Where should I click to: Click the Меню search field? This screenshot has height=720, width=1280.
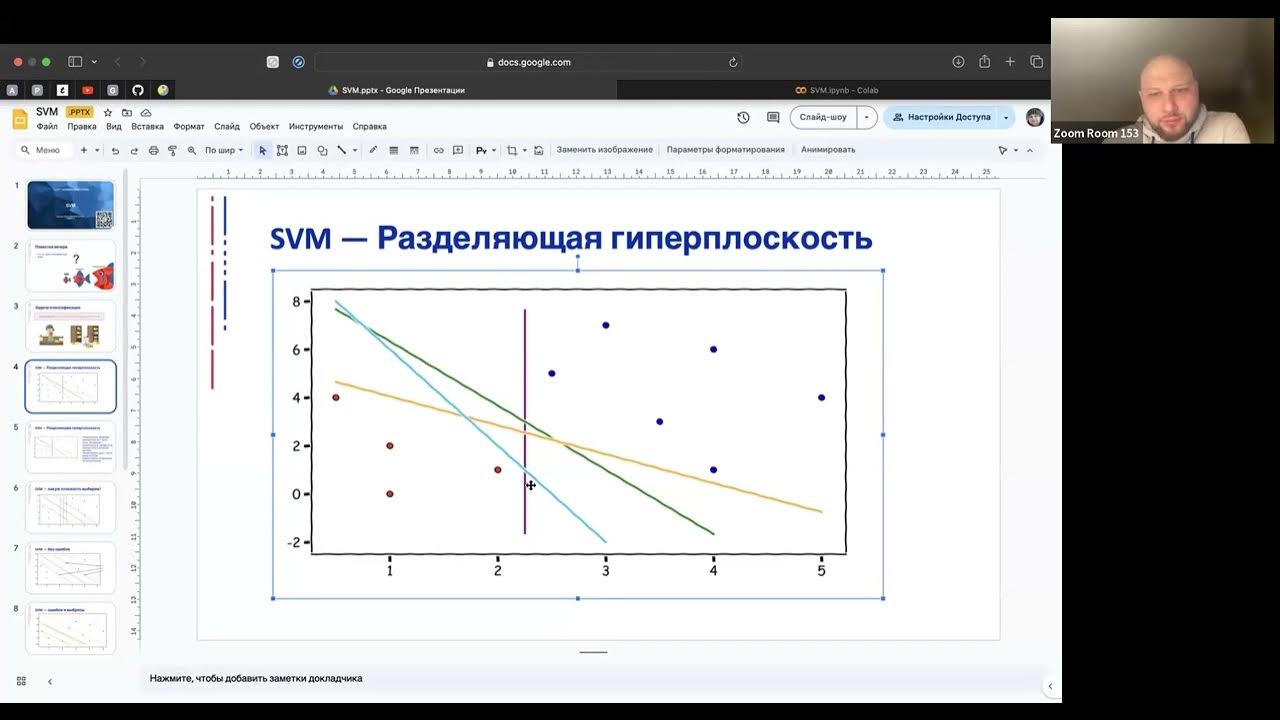[44, 150]
